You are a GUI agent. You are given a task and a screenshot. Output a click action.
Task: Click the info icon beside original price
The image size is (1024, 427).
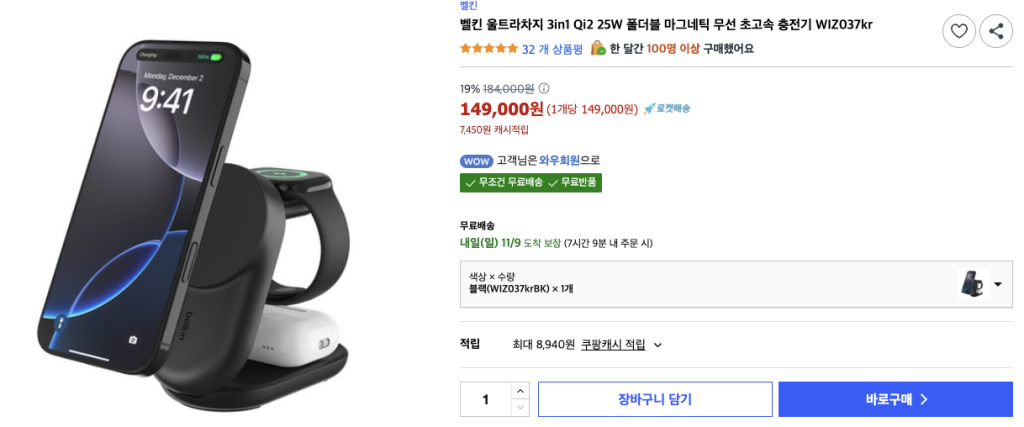click(544, 88)
